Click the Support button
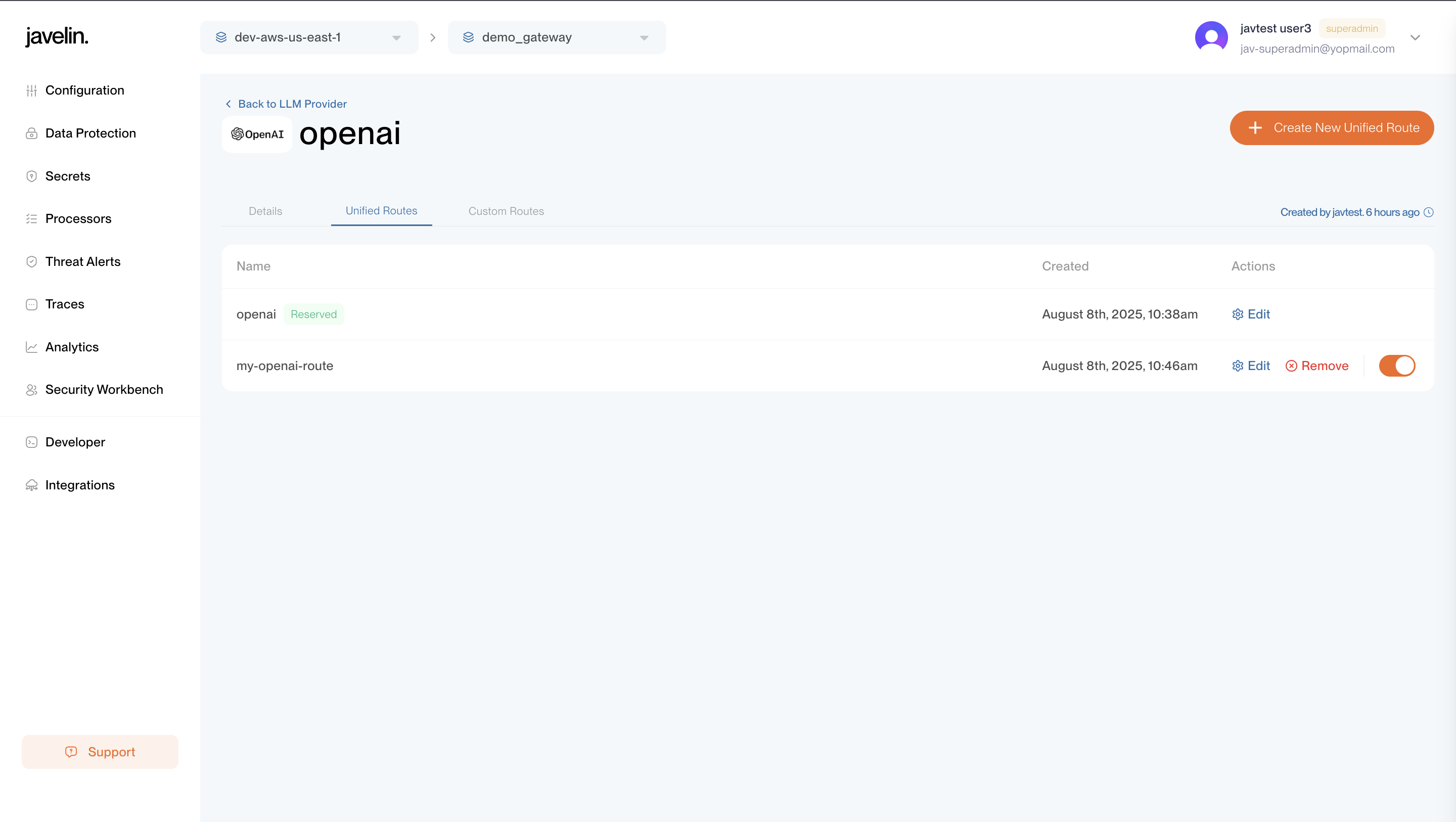 (x=100, y=751)
